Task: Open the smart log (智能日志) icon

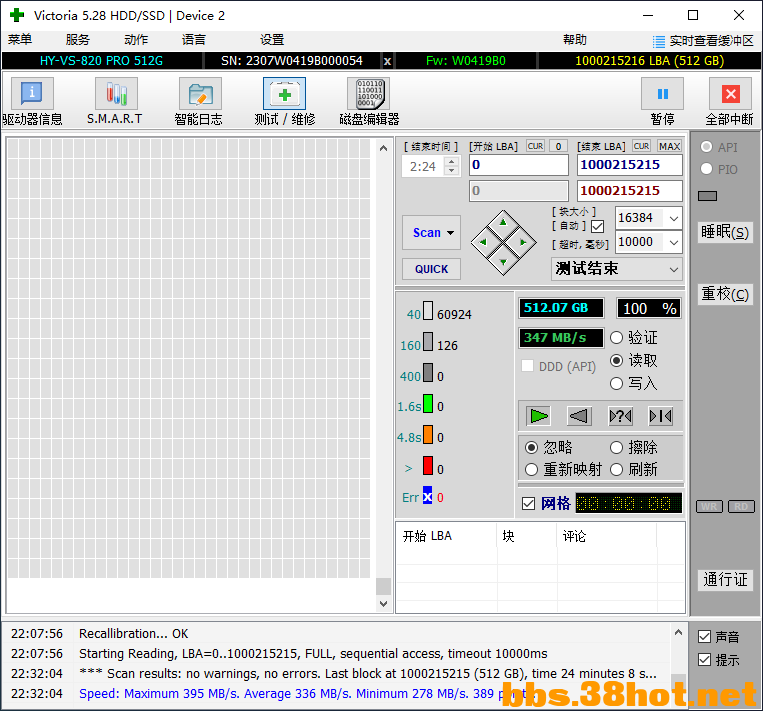Action: tap(200, 93)
